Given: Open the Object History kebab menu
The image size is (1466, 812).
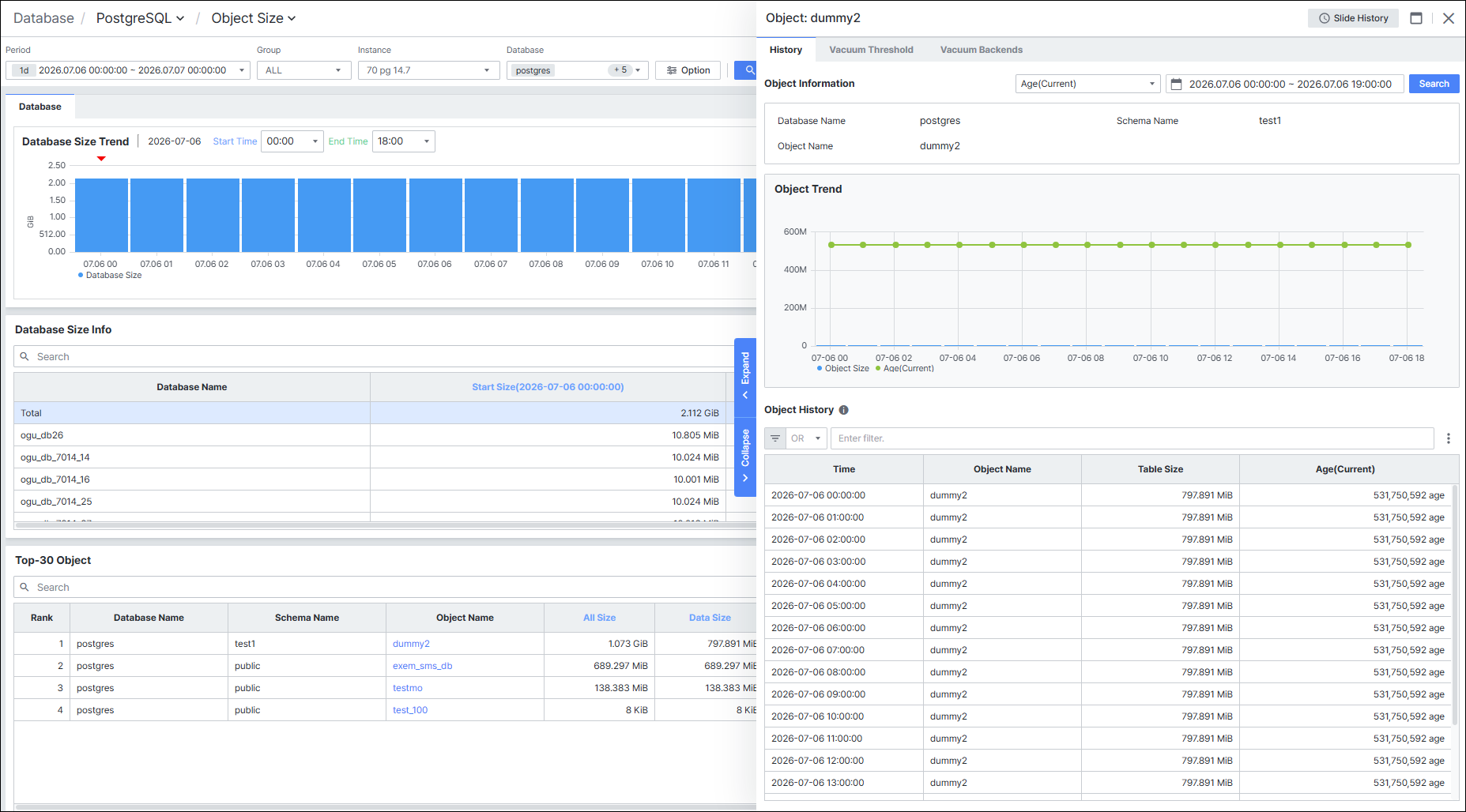Looking at the screenshot, I should click(x=1448, y=438).
